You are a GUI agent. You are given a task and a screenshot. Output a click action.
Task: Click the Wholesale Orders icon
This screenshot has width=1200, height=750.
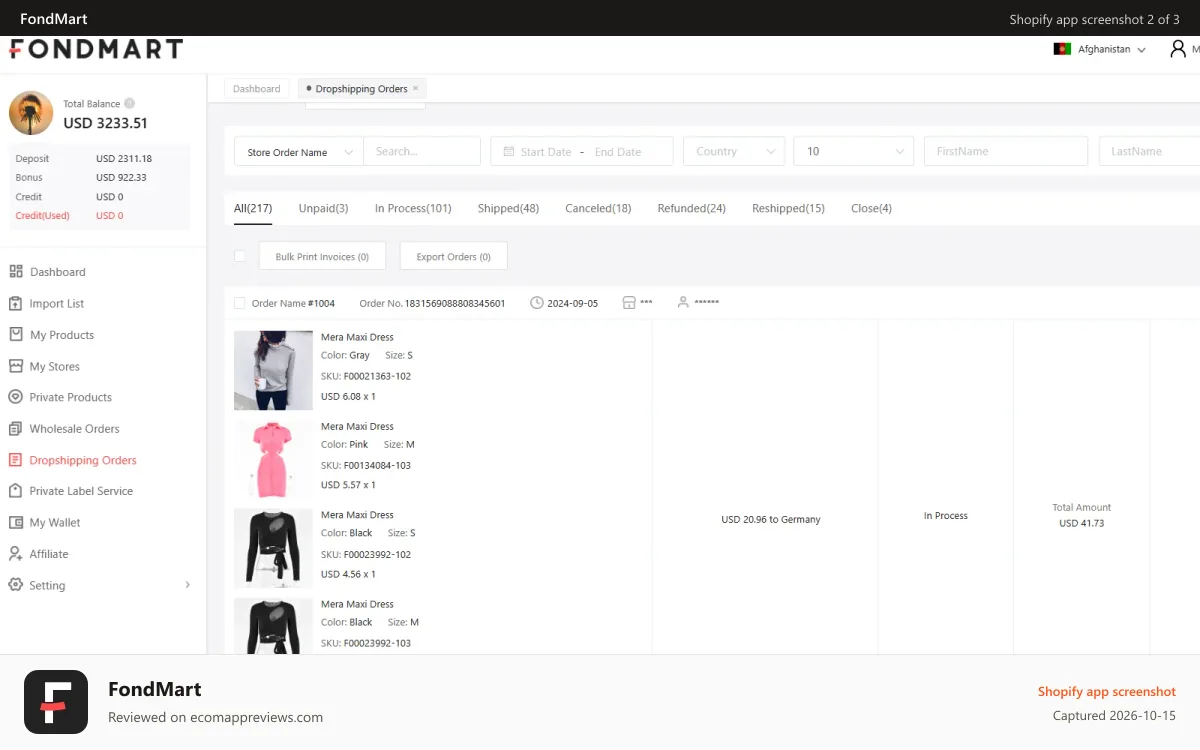point(15,429)
